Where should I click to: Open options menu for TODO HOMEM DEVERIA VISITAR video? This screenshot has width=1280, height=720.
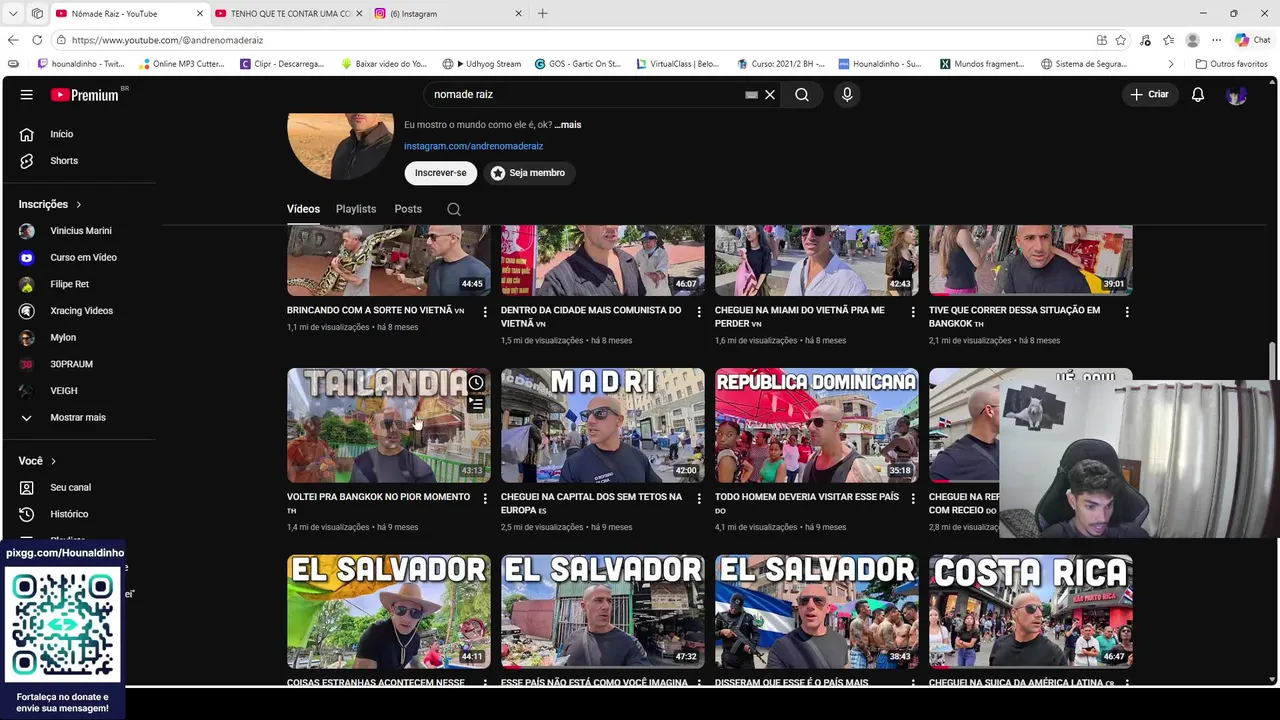pyautogui.click(x=912, y=498)
